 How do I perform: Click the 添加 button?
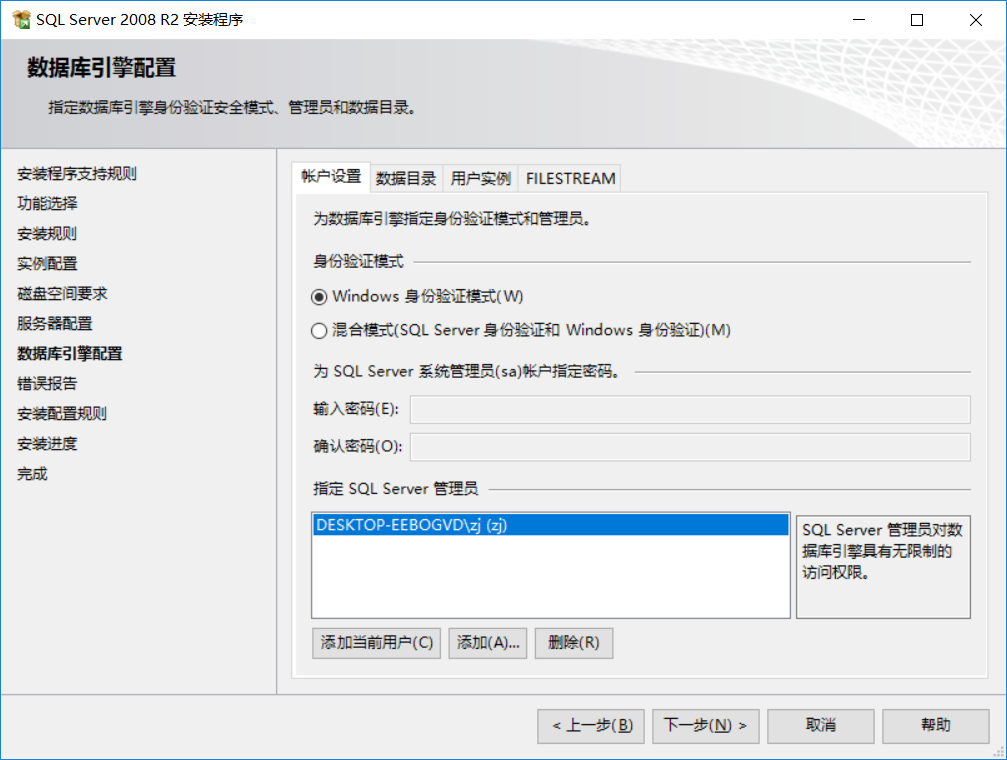[x=487, y=643]
